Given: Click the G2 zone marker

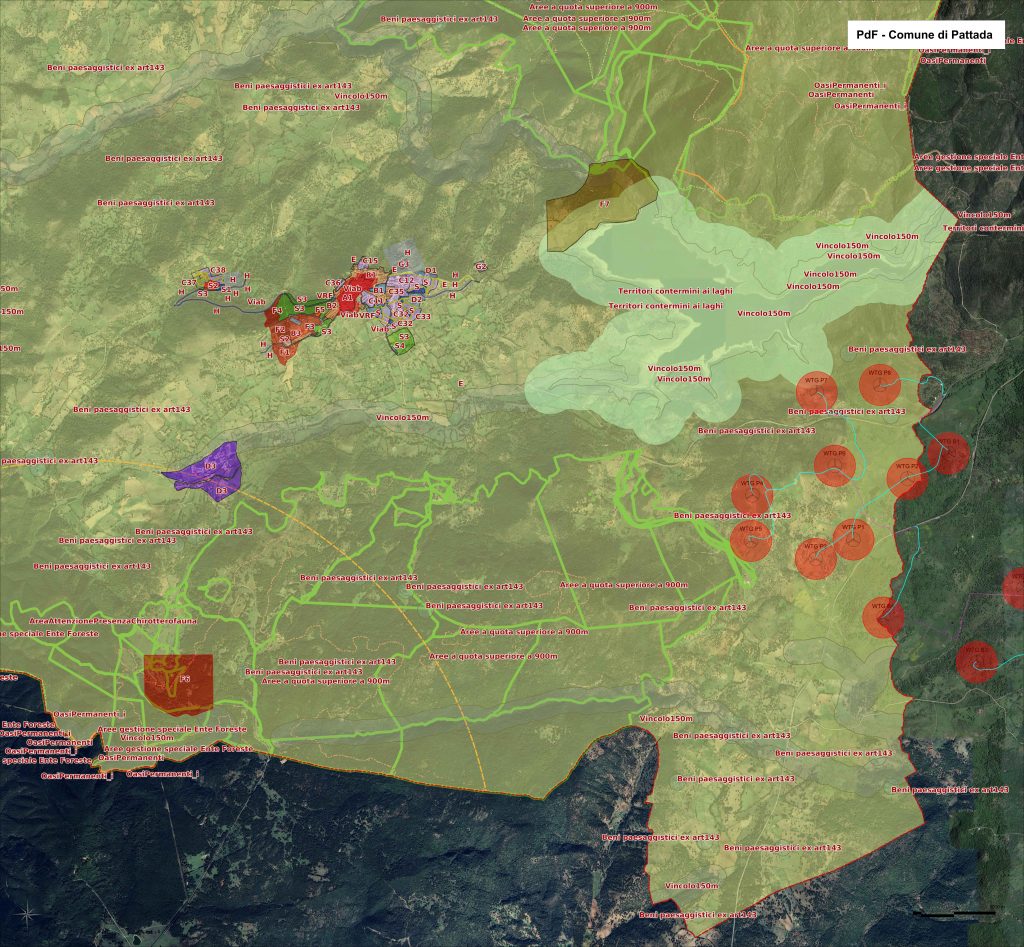Looking at the screenshot, I should click(481, 267).
